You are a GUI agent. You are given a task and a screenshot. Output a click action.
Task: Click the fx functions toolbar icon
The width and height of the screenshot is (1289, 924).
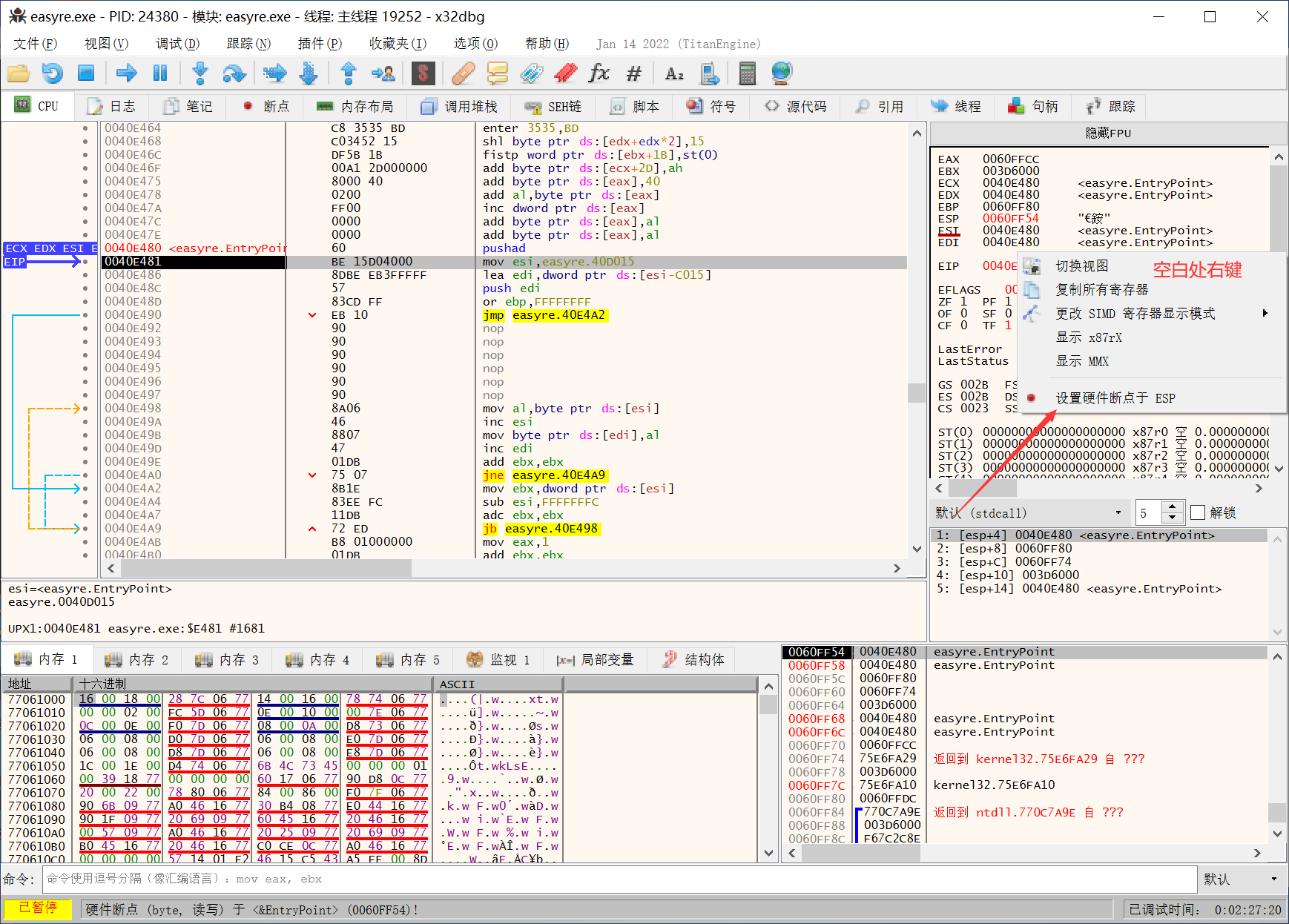tap(599, 73)
